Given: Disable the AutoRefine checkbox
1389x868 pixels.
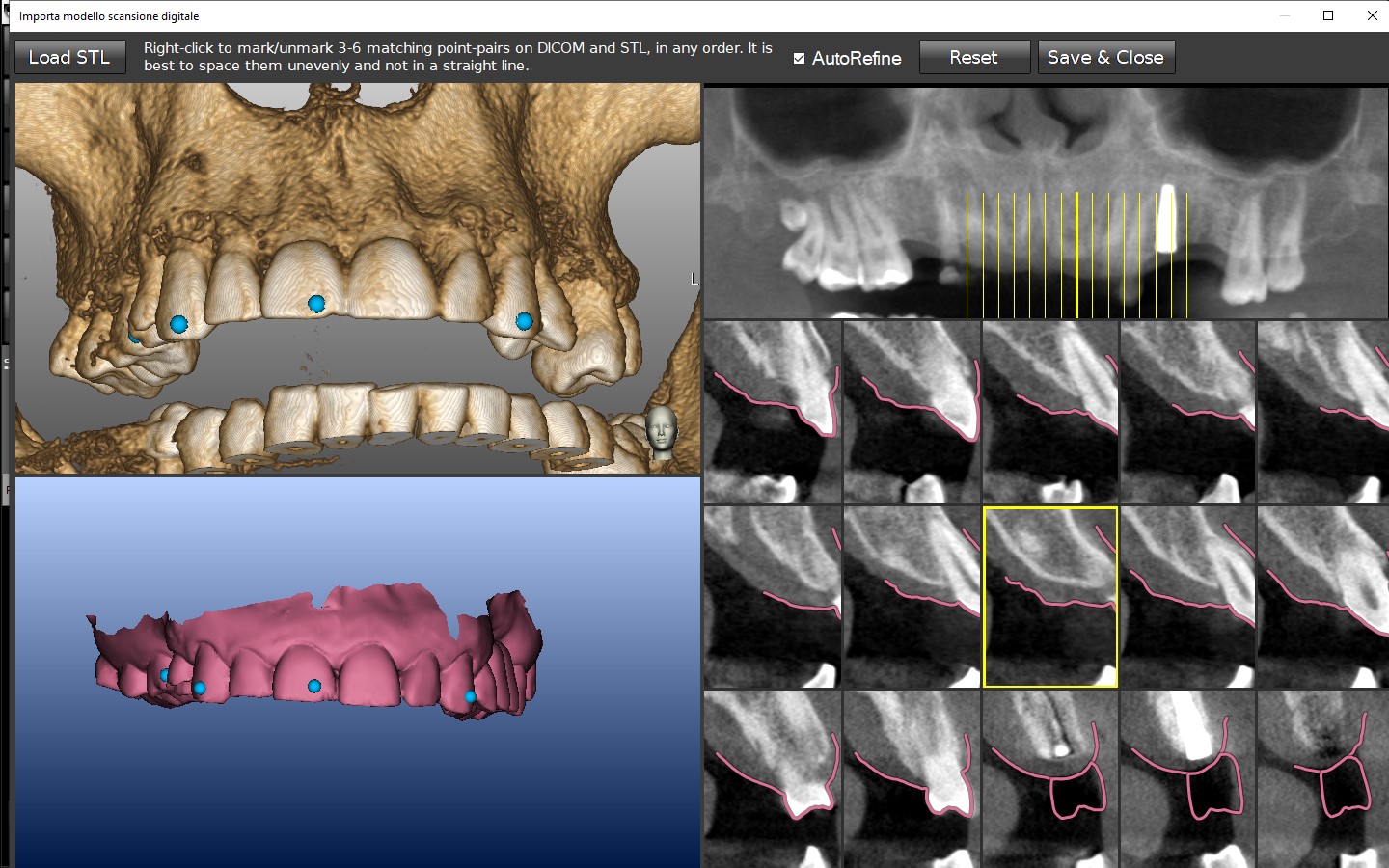Looking at the screenshot, I should click(799, 58).
